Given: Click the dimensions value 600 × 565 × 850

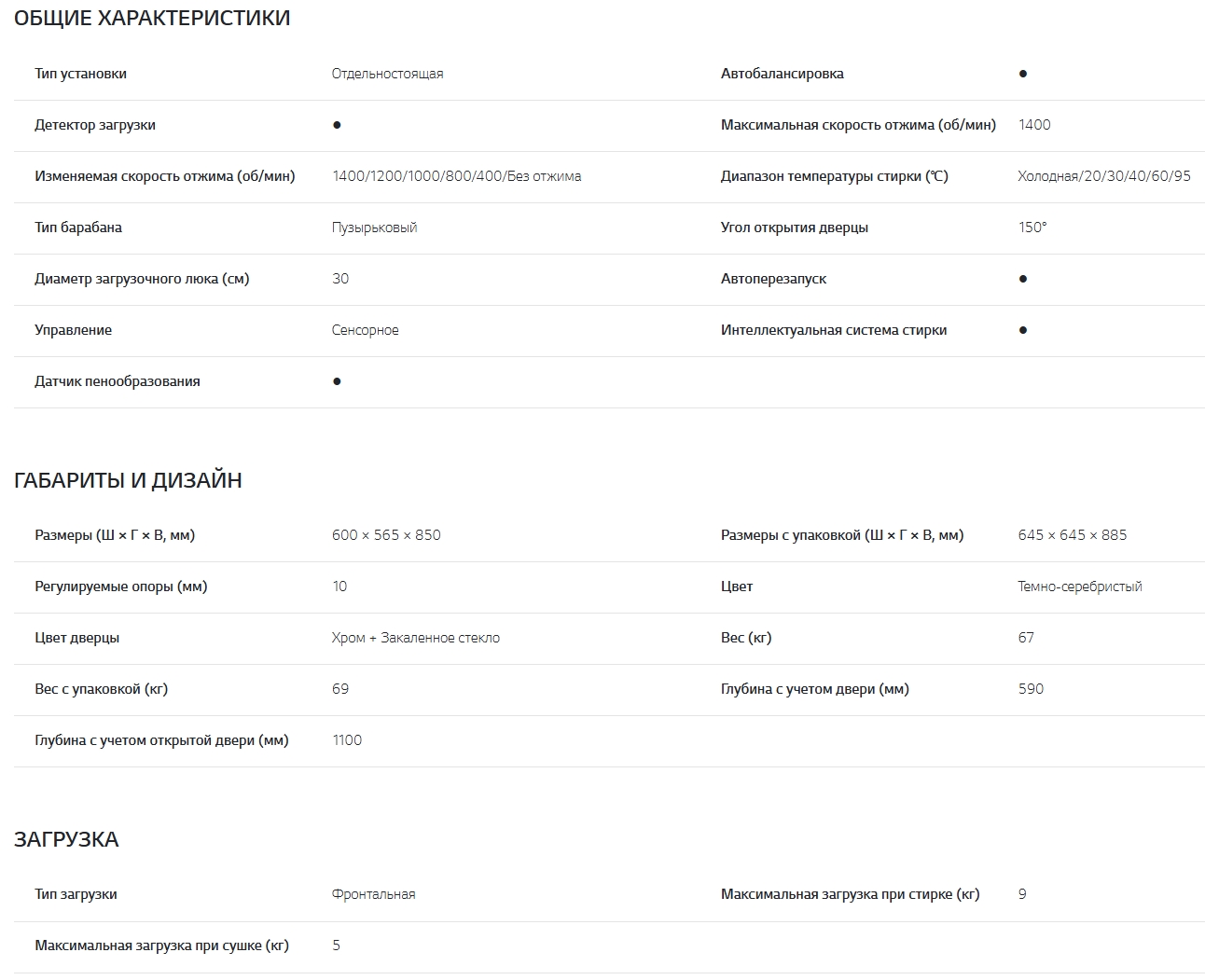Looking at the screenshot, I should pos(386,535).
